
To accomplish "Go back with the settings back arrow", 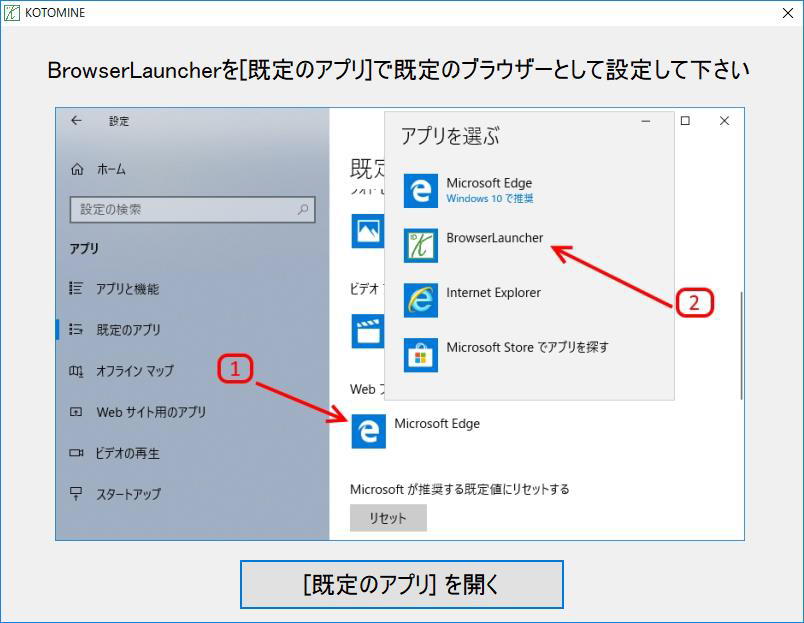I will (77, 121).
